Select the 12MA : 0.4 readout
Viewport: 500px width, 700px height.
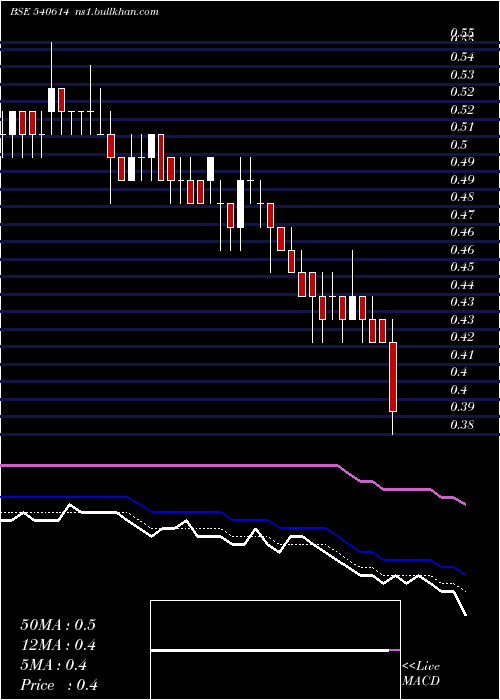tap(58, 645)
